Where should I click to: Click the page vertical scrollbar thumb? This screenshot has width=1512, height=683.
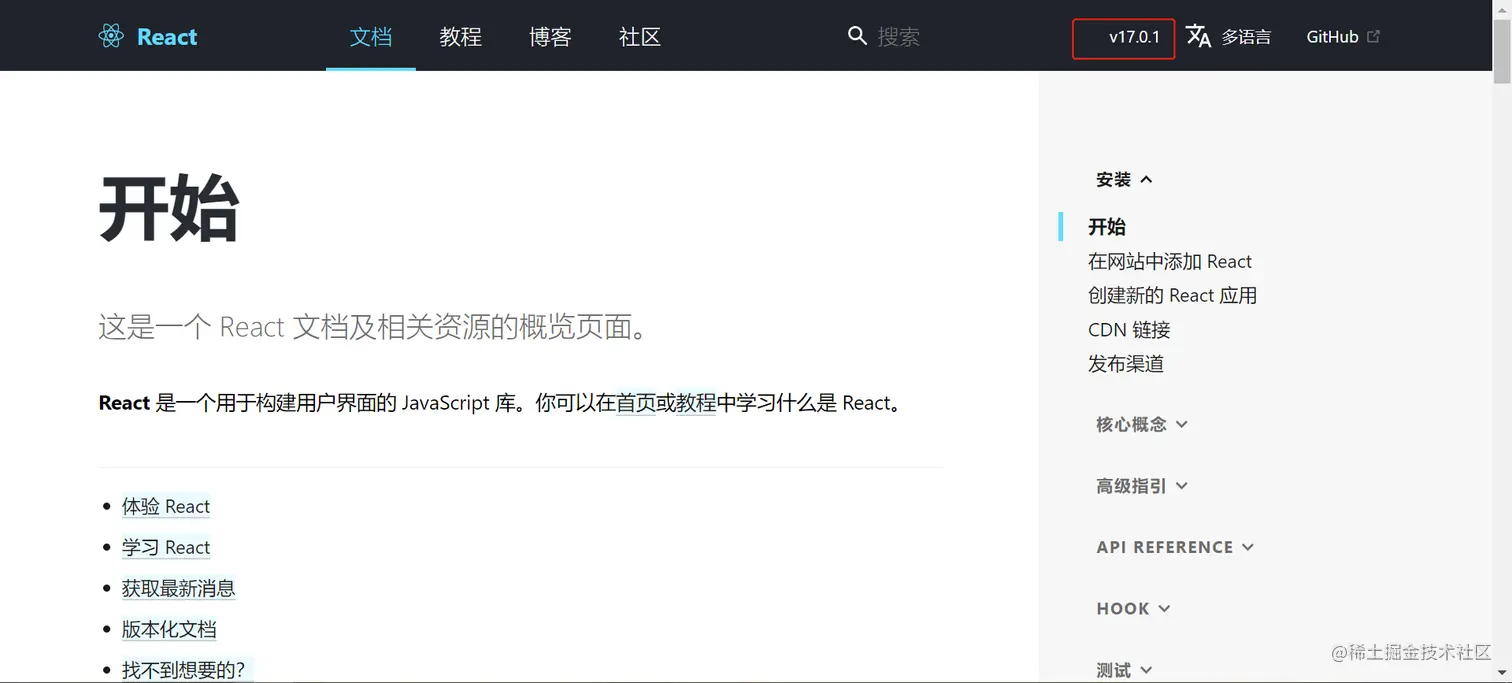tap(1502, 50)
